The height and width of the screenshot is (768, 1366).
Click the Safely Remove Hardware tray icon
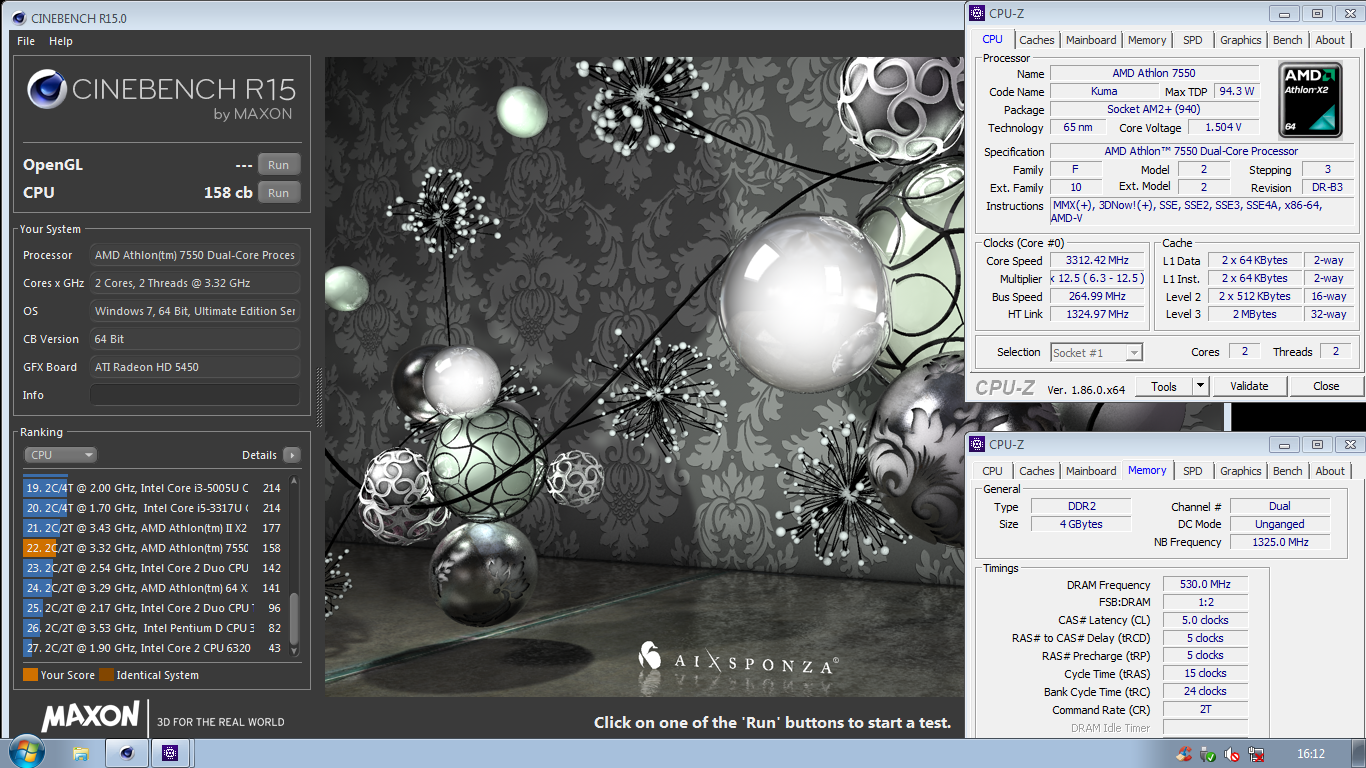1208,754
